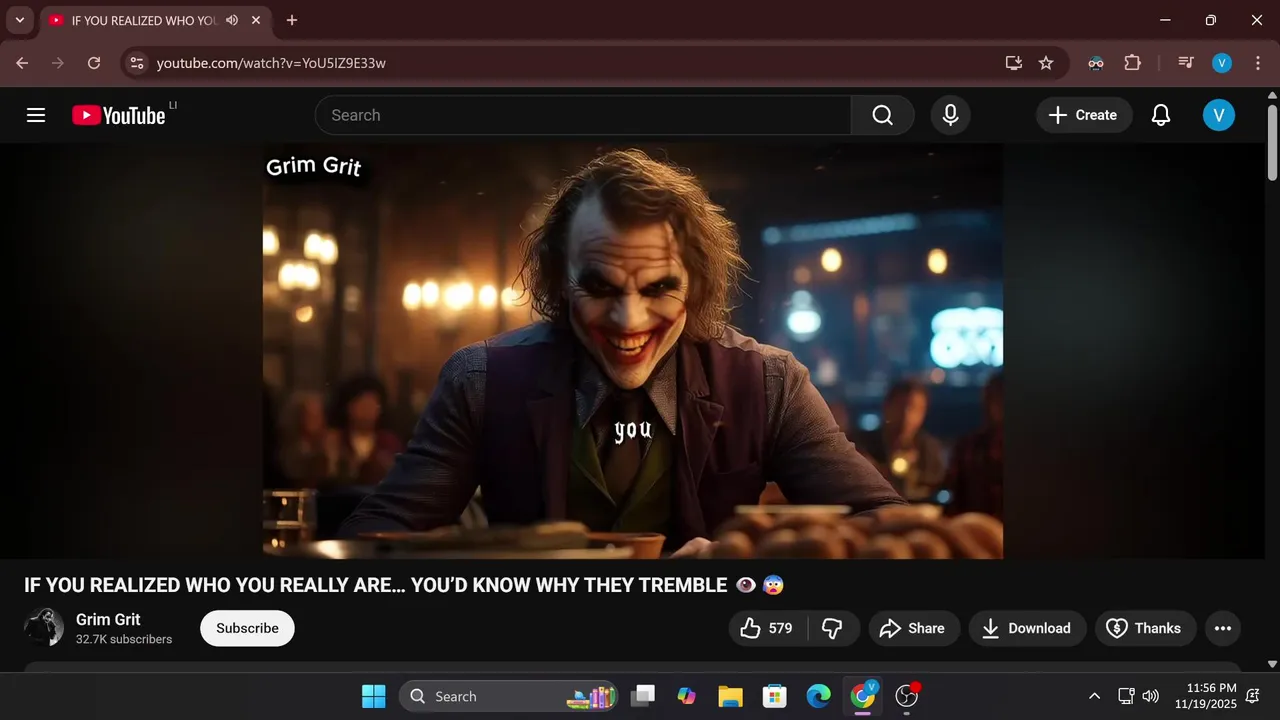The width and height of the screenshot is (1280, 720).
Task: Show hidden system tray icons
Action: pyautogui.click(x=1094, y=696)
